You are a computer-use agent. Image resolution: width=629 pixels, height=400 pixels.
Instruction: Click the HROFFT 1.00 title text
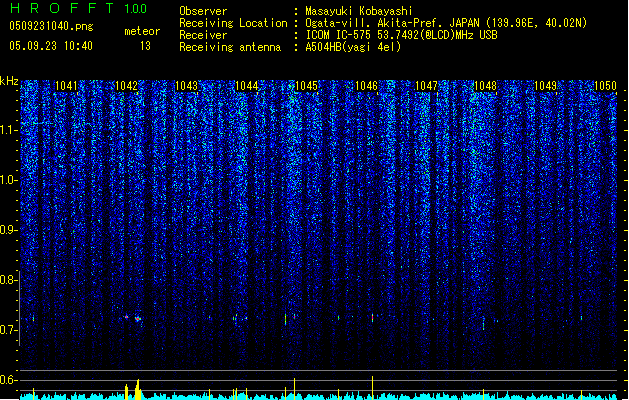[x=78, y=8]
